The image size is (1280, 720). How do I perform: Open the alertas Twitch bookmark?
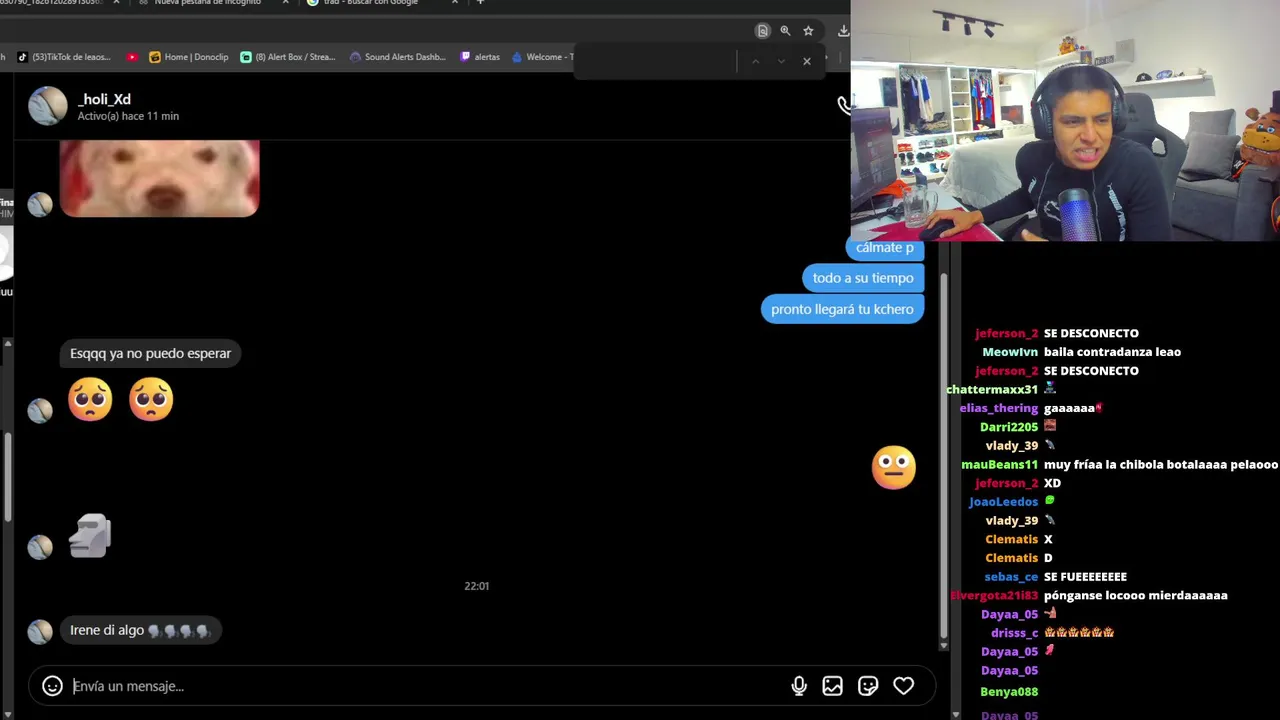(x=480, y=57)
